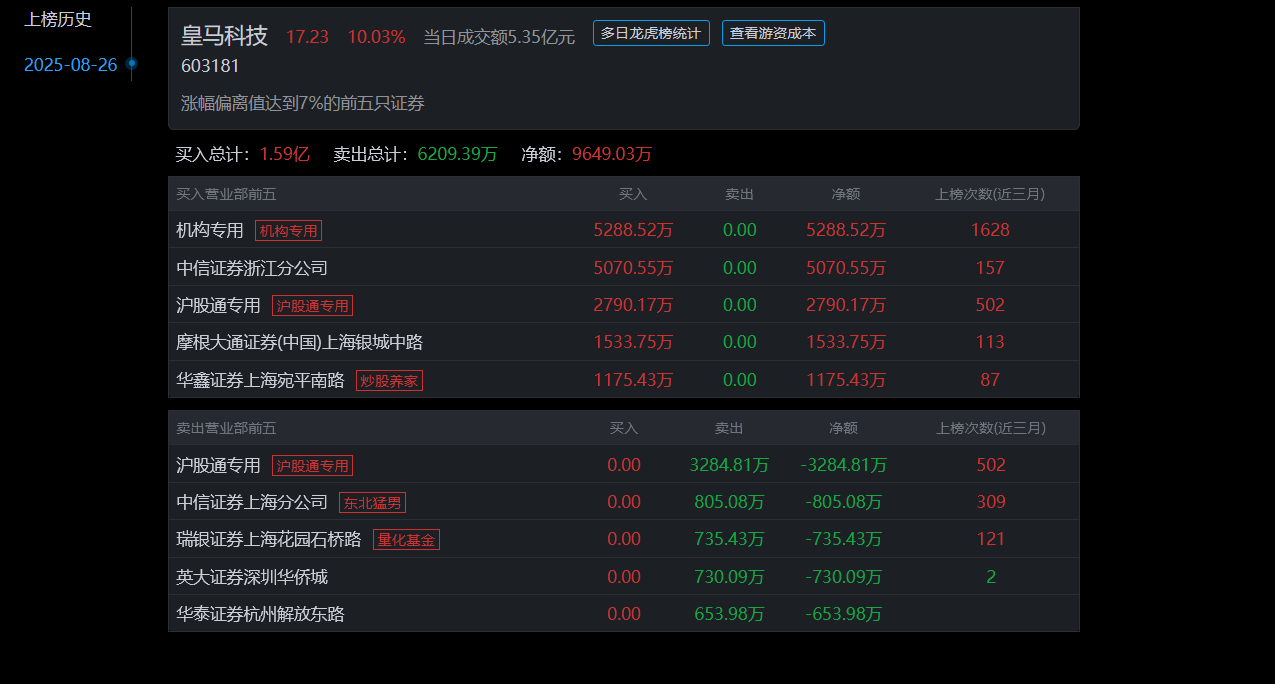Click buy amount 1533.75万
The height and width of the screenshot is (684, 1275).
pos(633,342)
